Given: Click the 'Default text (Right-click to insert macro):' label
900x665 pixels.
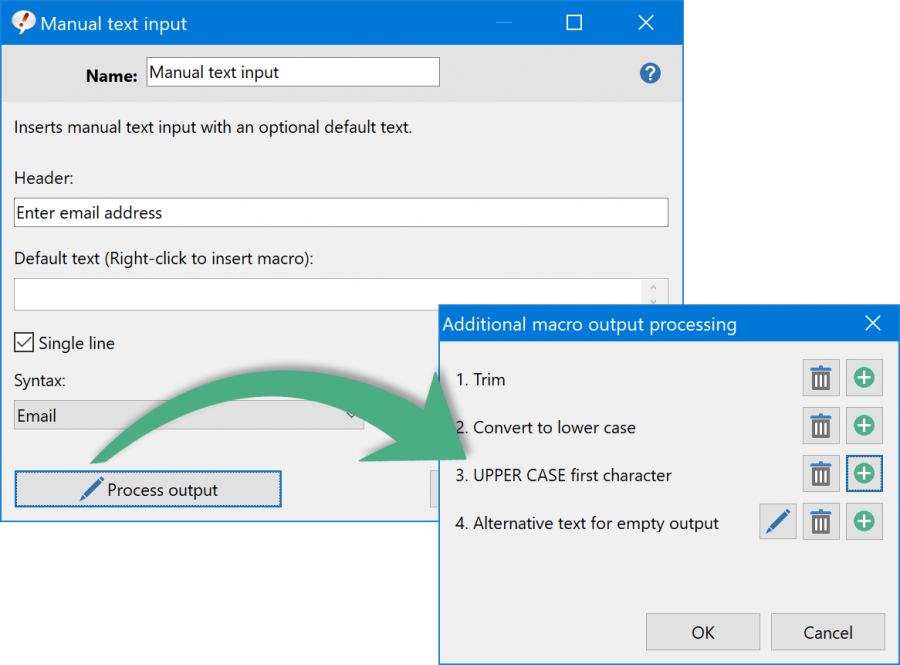Looking at the screenshot, I should [x=164, y=259].
